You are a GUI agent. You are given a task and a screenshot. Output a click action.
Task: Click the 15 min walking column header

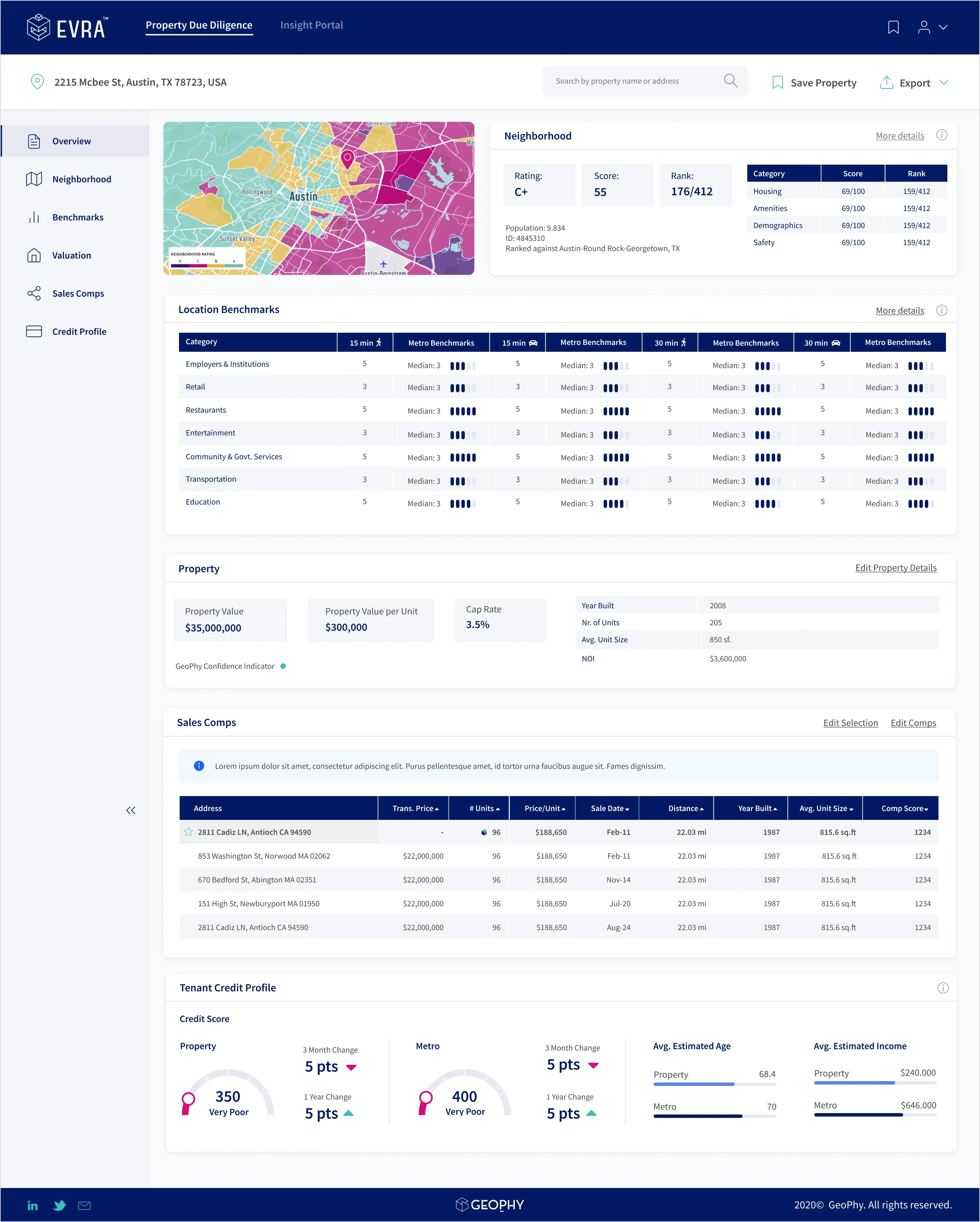(365, 343)
